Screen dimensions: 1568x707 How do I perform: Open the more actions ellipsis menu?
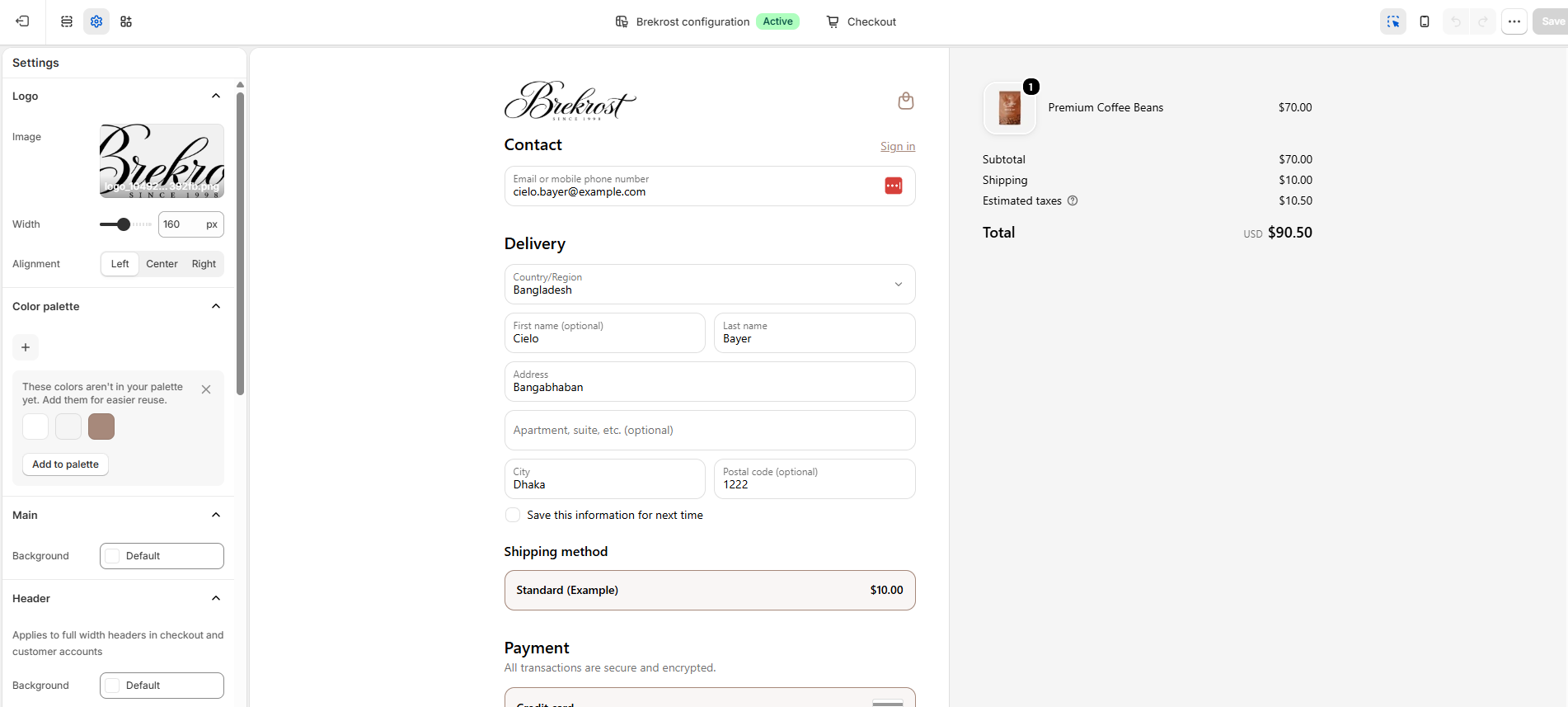tap(1514, 21)
